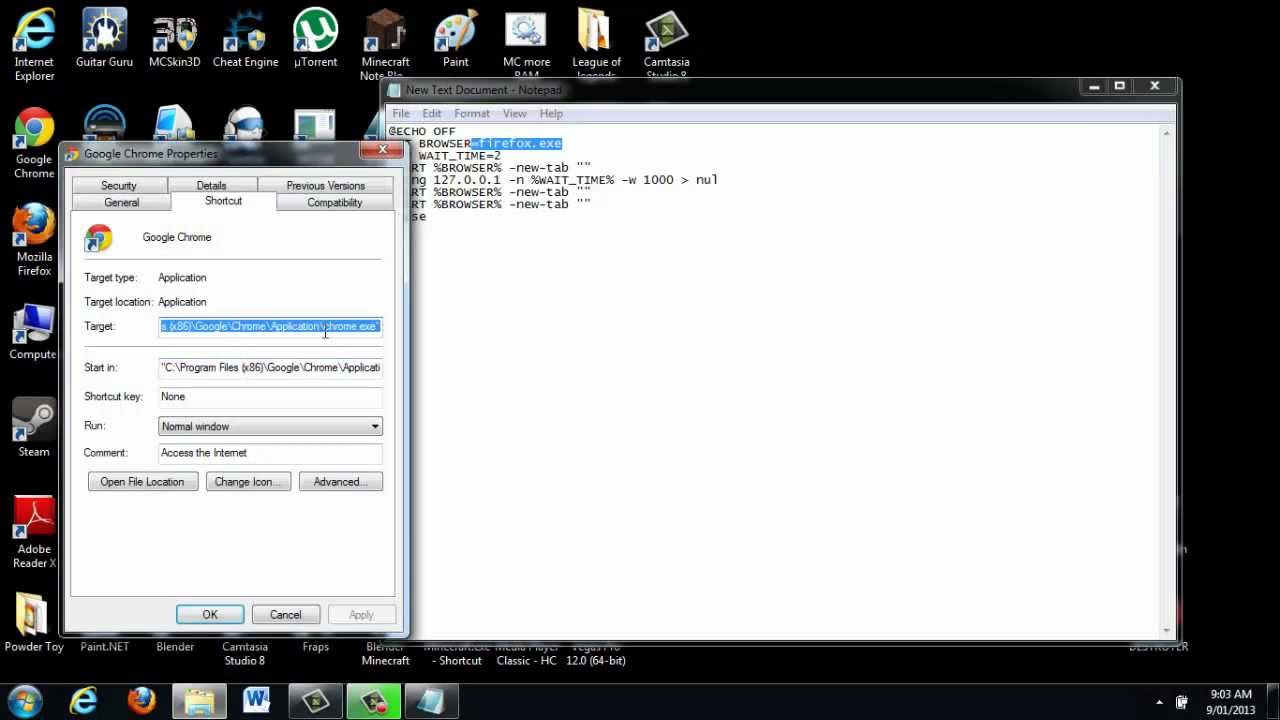Click the Open File Location button
1280x720 pixels.
click(142, 482)
